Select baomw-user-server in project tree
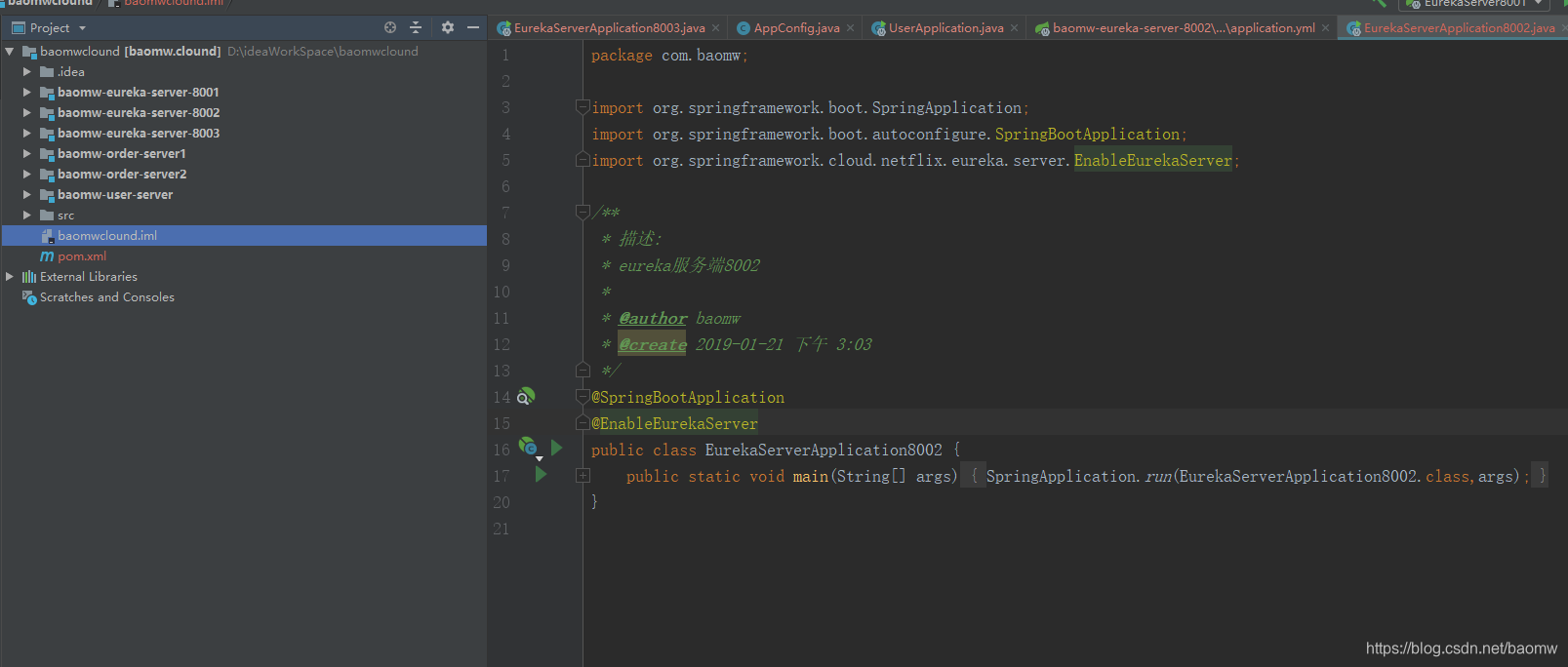 tap(115, 195)
